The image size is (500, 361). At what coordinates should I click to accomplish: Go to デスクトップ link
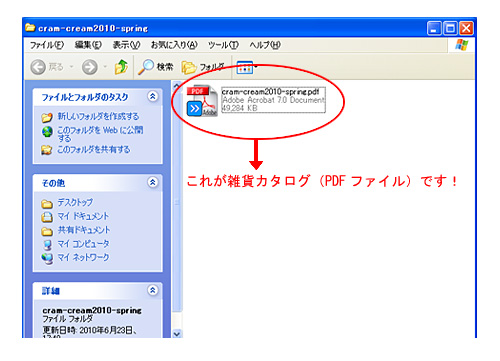coord(75,202)
